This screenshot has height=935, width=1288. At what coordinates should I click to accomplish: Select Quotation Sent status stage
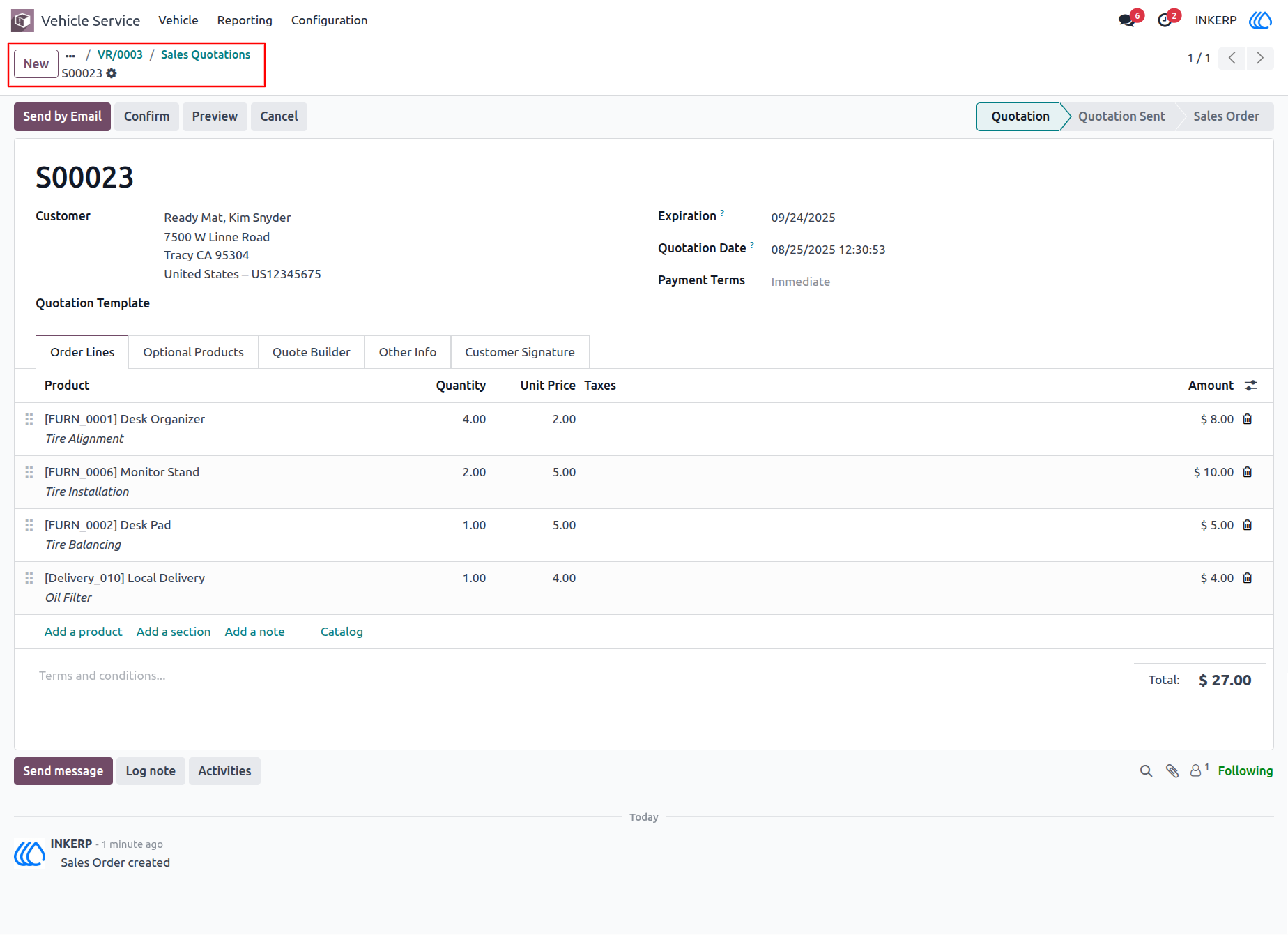[x=1121, y=116]
